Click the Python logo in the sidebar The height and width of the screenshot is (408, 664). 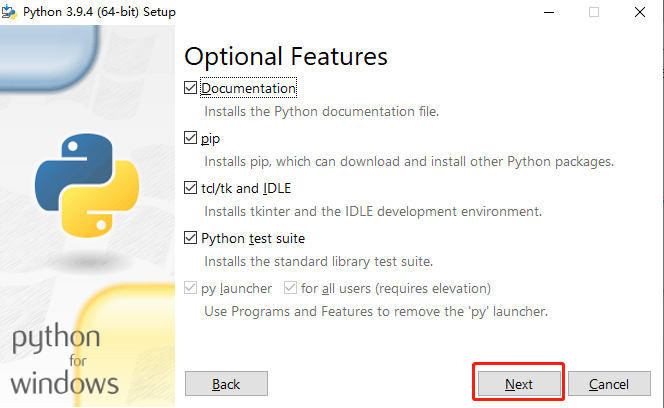click(x=87, y=185)
